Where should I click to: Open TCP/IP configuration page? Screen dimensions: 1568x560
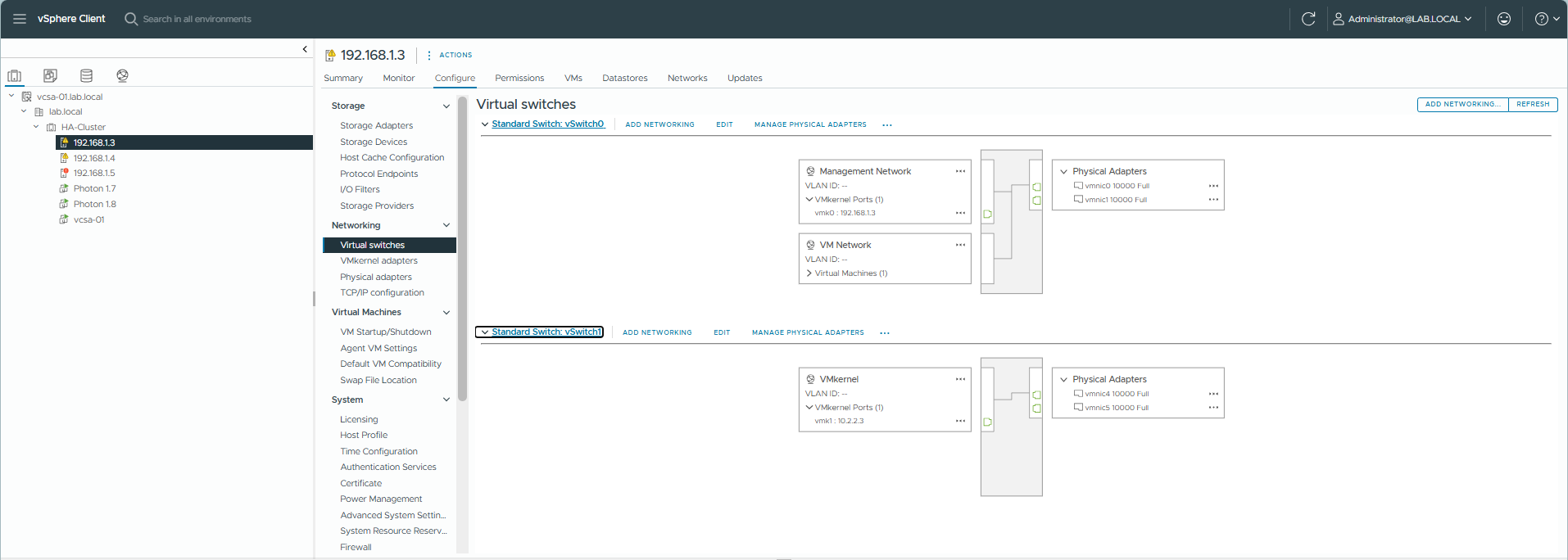coord(382,292)
